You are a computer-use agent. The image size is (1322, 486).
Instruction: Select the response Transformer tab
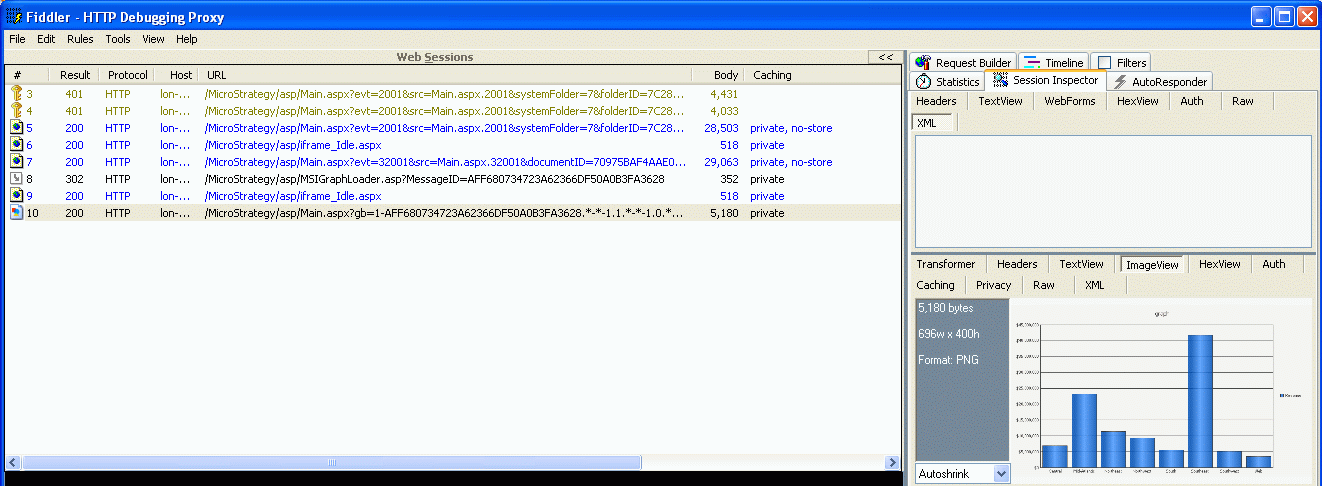click(945, 264)
